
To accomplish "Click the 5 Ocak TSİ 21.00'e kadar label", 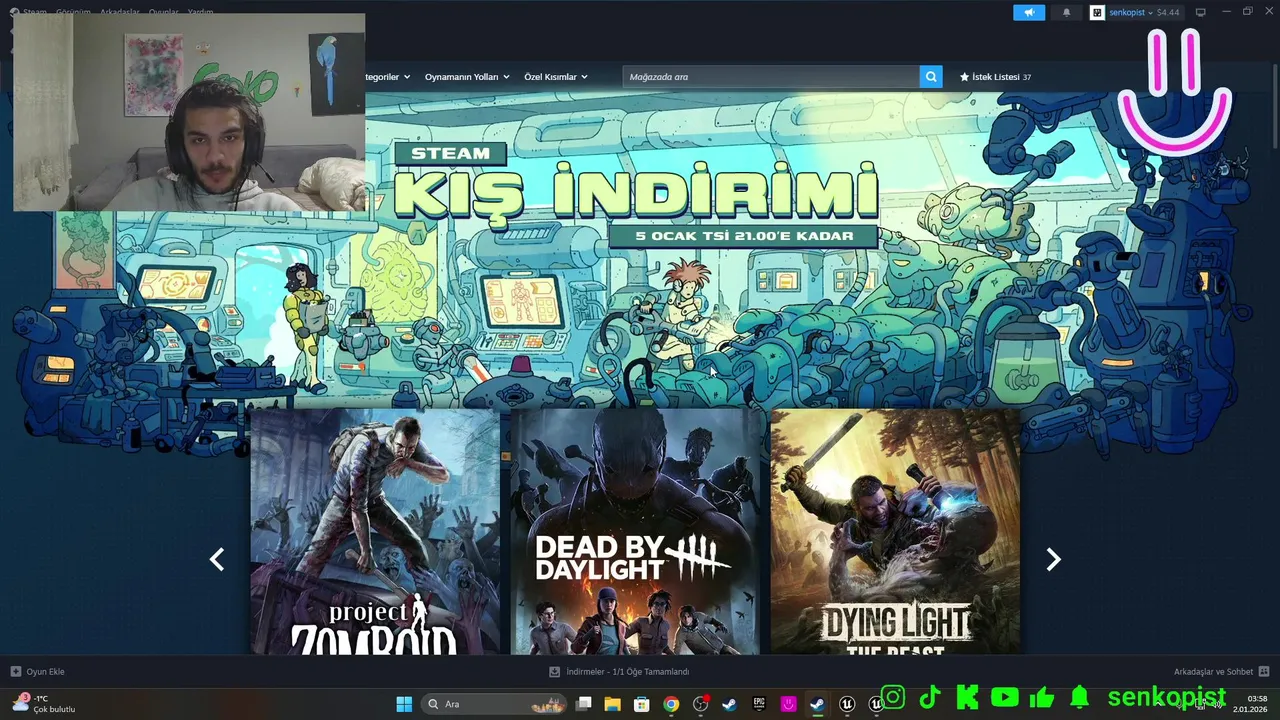I will pos(743,236).
